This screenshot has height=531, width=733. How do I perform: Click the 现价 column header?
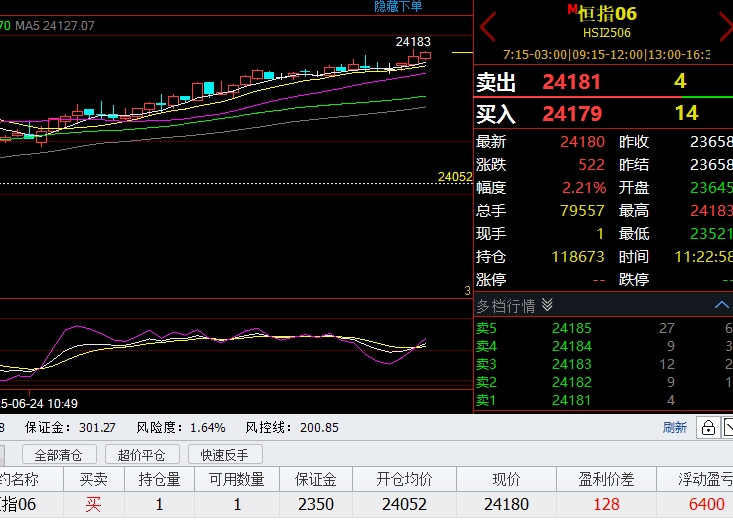(x=506, y=479)
